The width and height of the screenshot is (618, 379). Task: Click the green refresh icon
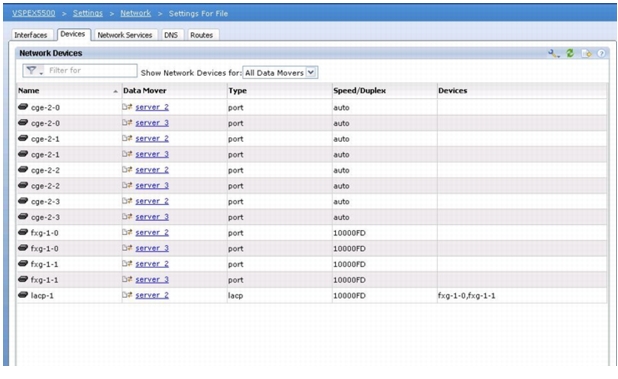[x=570, y=53]
